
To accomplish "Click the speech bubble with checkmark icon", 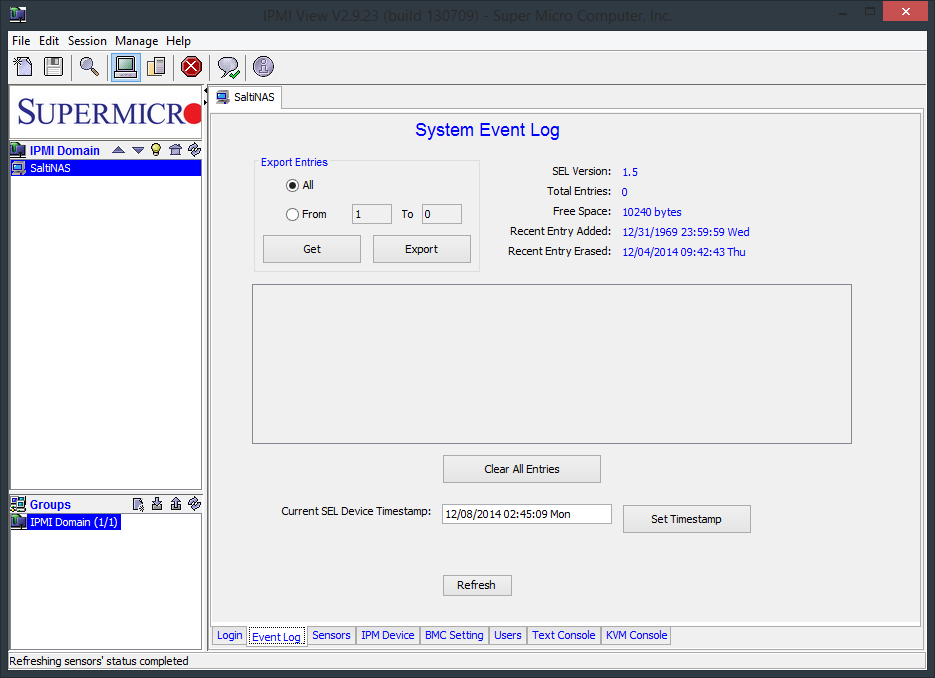I will (228, 67).
